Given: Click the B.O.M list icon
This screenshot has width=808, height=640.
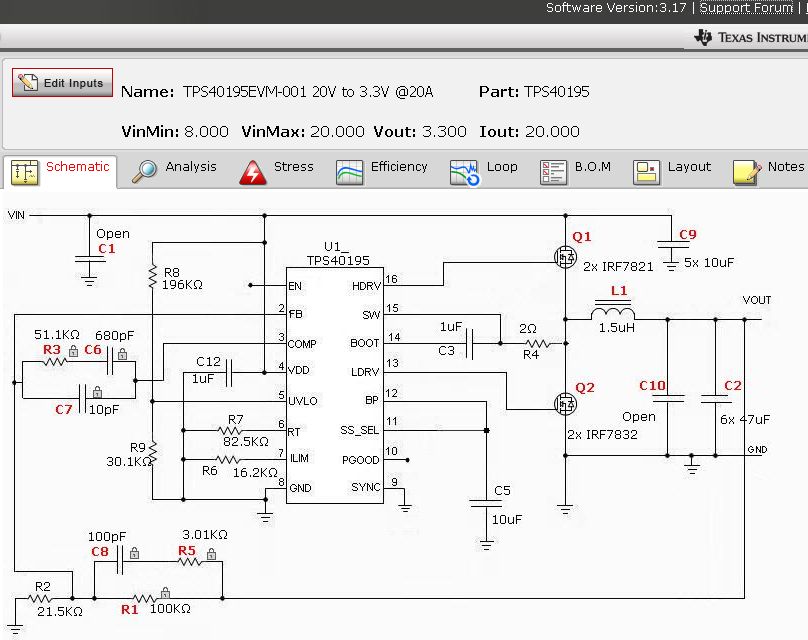Looking at the screenshot, I should click(x=553, y=172).
